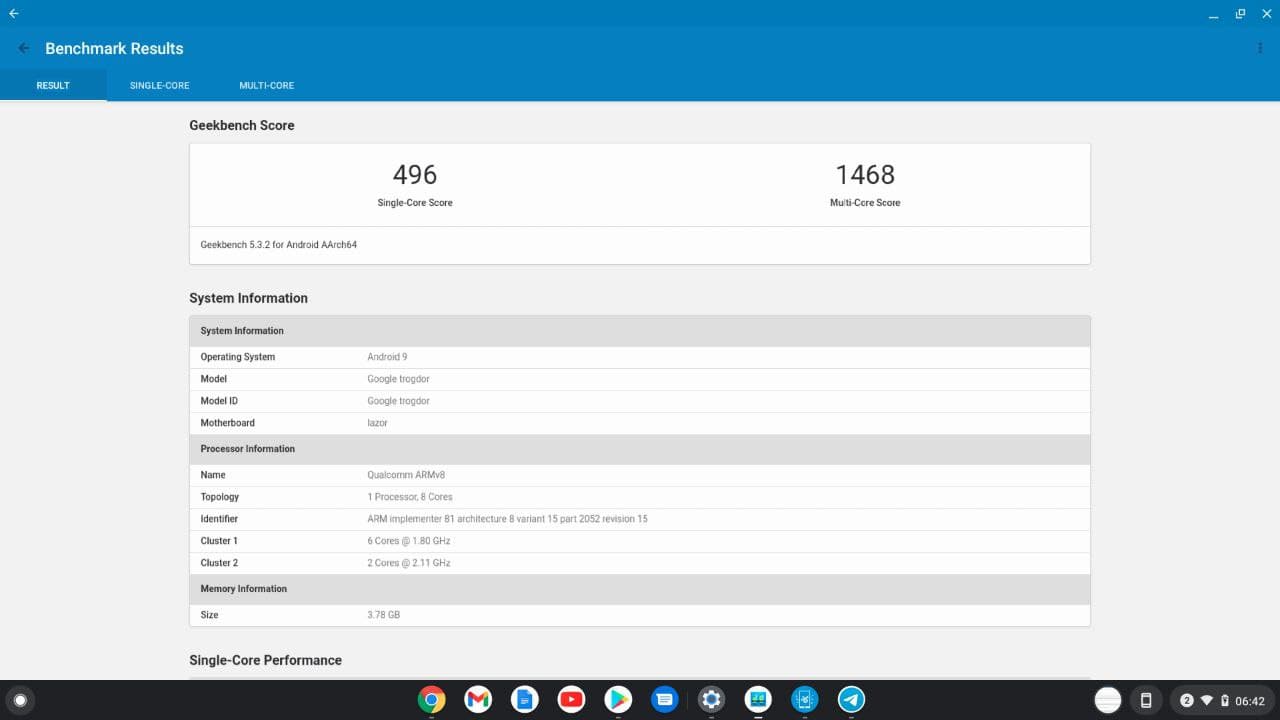Click the ChromeOS launcher button

pos(19,700)
